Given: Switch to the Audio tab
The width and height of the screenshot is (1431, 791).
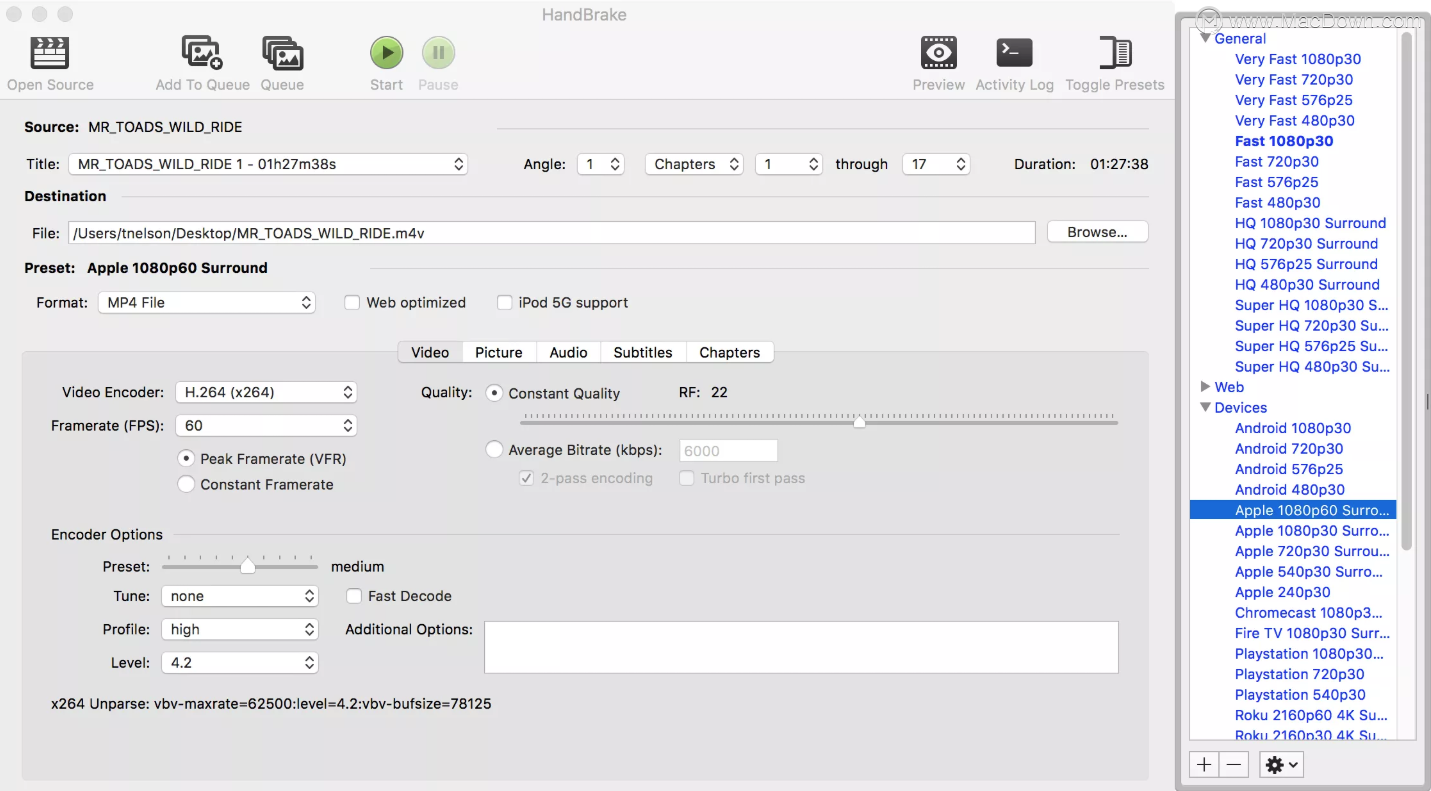Looking at the screenshot, I should coord(568,352).
